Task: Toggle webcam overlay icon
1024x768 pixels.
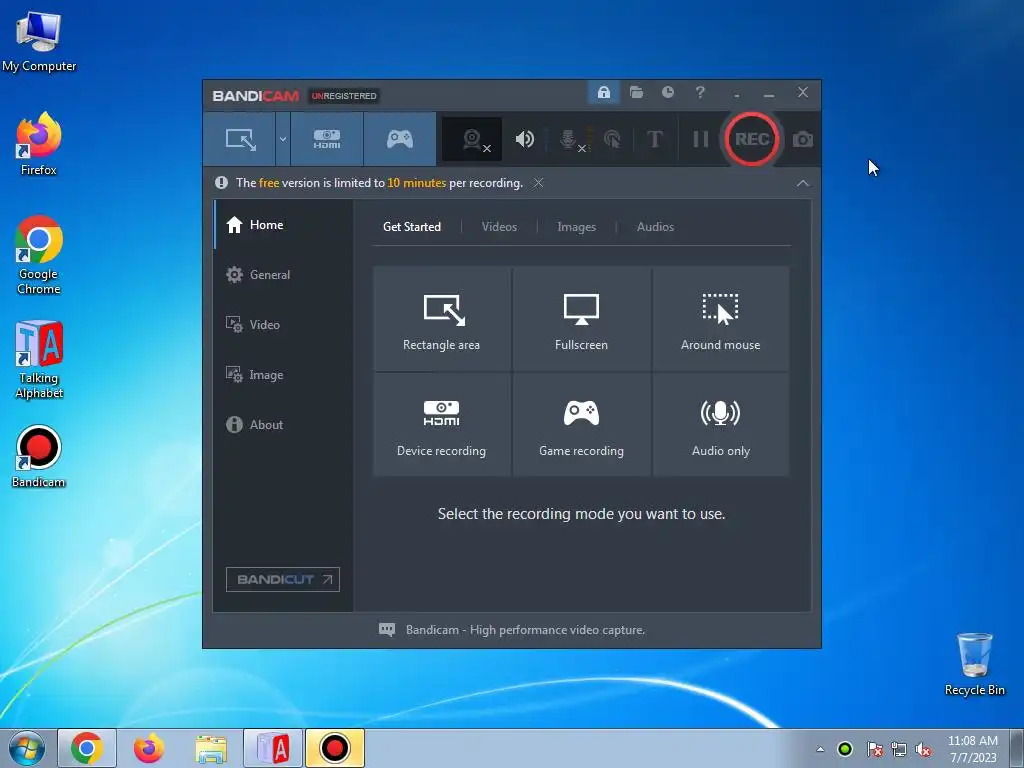Action: (472, 139)
